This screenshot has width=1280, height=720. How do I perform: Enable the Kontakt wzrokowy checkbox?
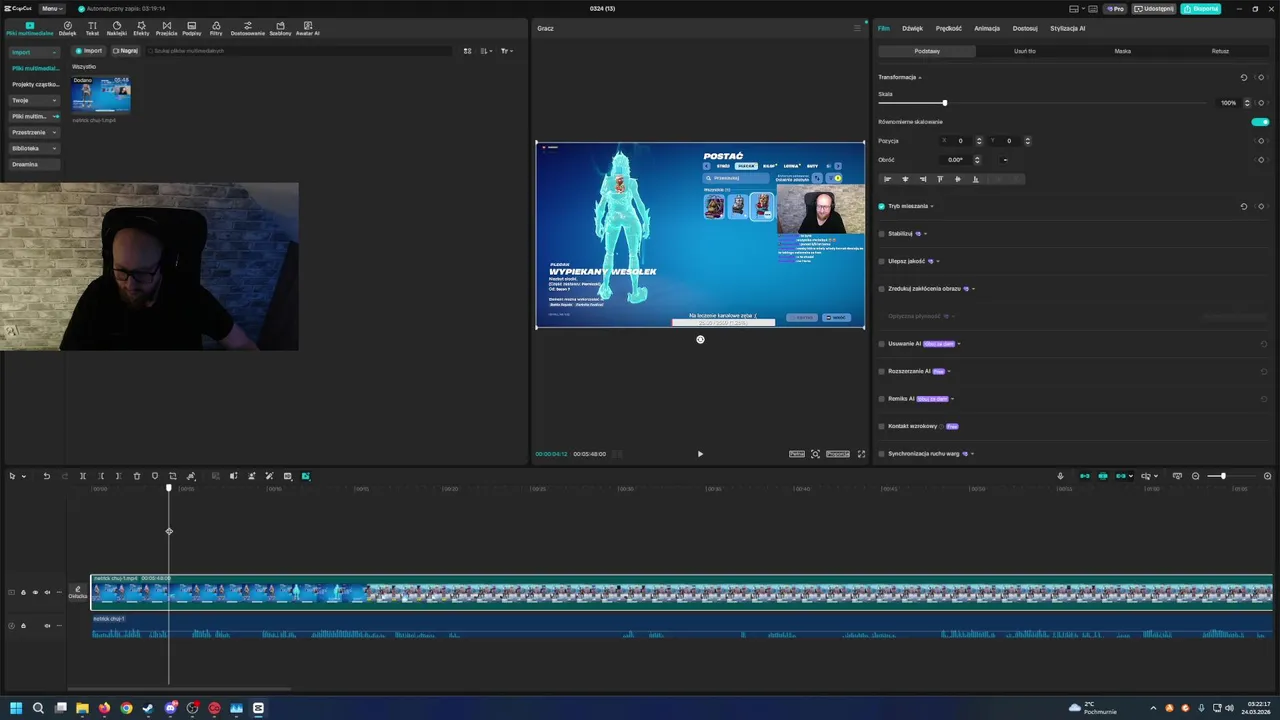[x=881, y=426]
